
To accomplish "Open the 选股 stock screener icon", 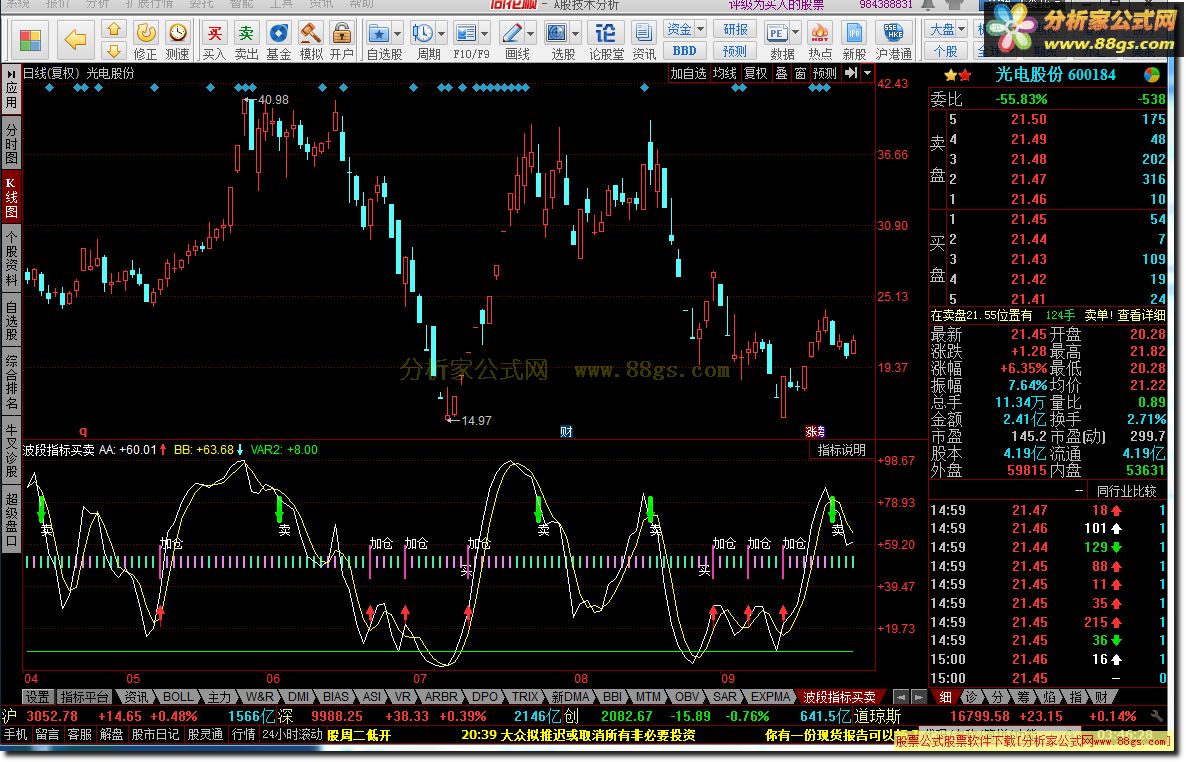I will (x=557, y=41).
